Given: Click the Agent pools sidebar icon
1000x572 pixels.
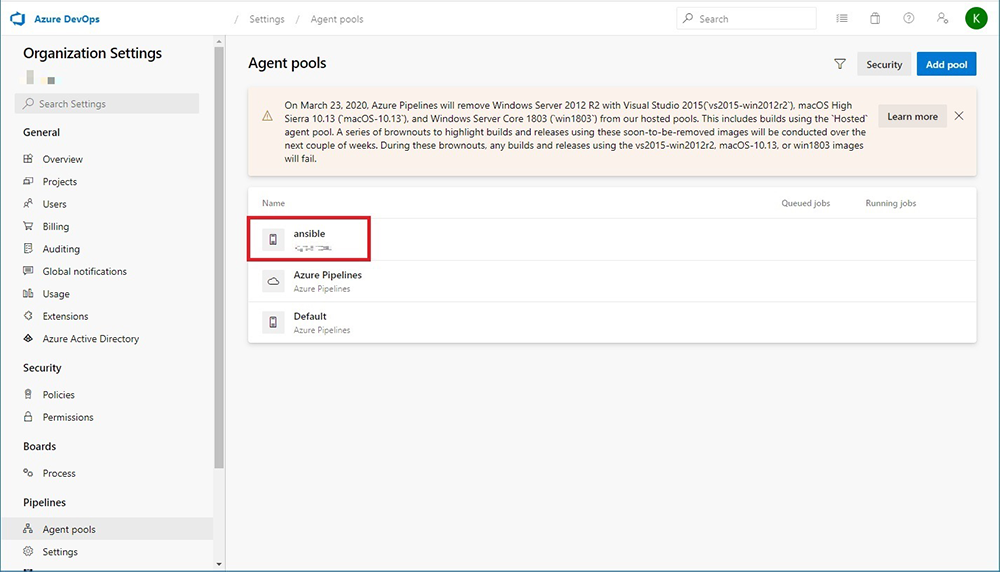Looking at the screenshot, I should click(28, 529).
